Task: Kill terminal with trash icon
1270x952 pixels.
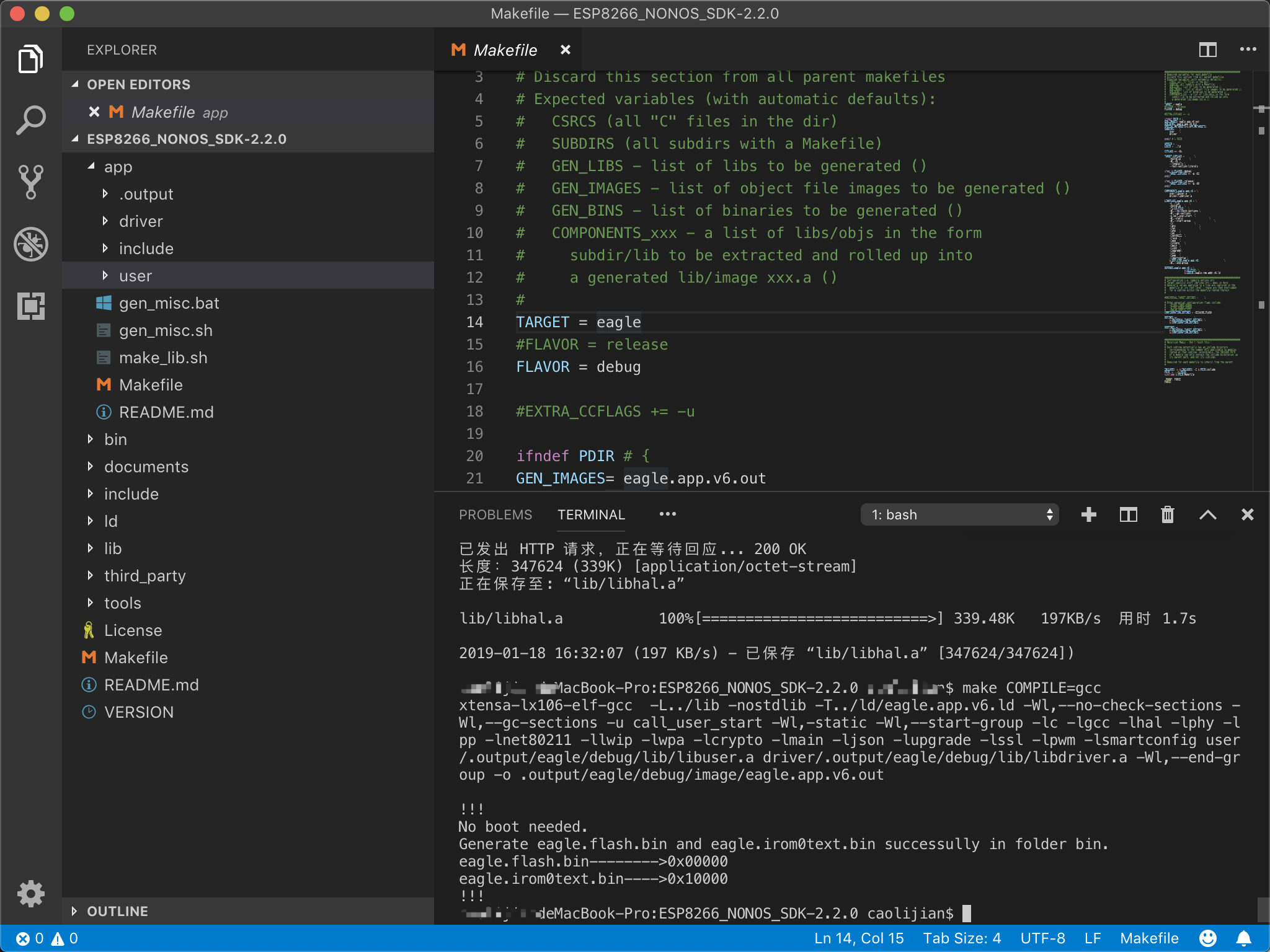Action: tap(1168, 514)
